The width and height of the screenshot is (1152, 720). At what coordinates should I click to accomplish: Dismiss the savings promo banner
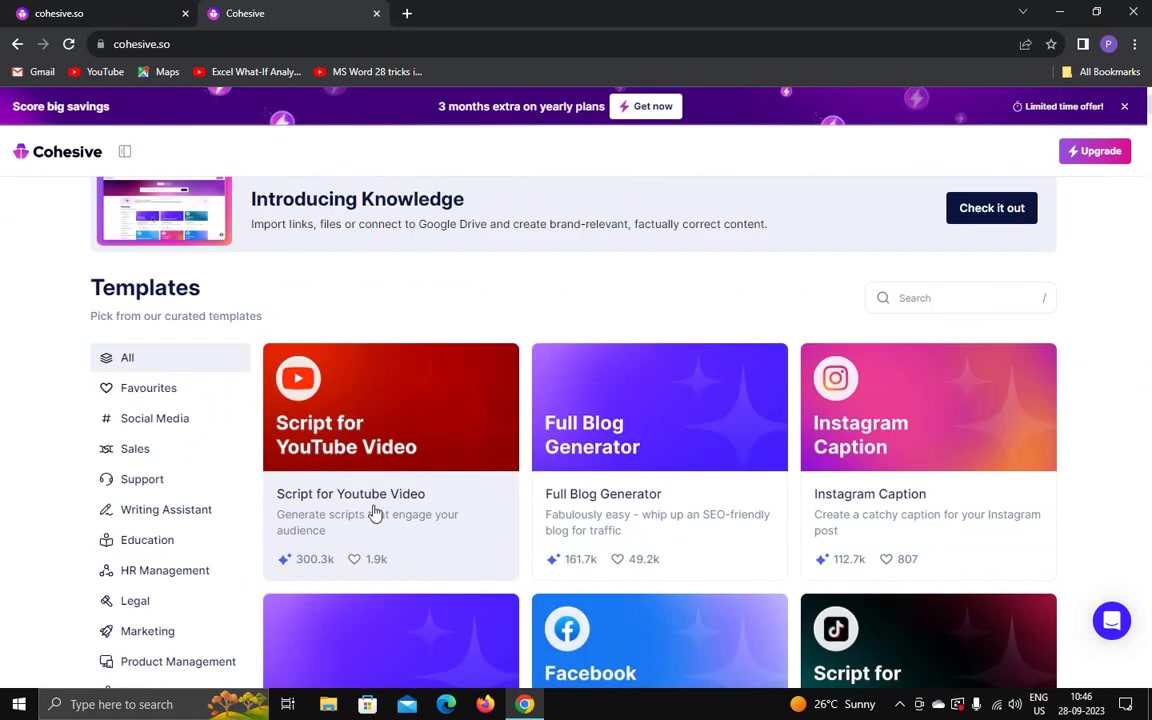click(x=1125, y=107)
